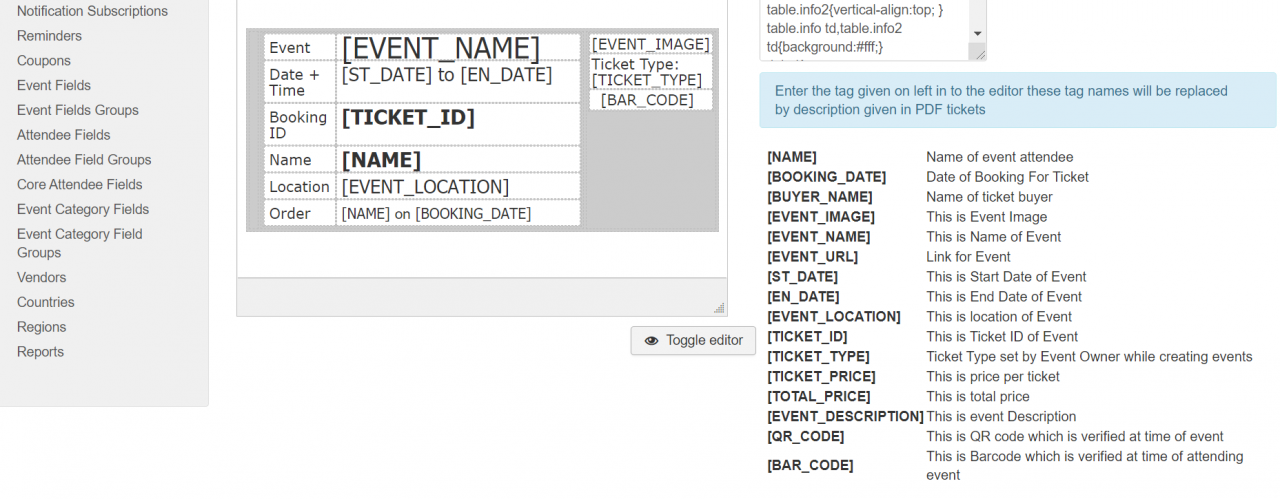Viewport: 1280px width, 499px height.
Task: Click the [EVENT_IMAGE] cell in the editor
Action: [650, 44]
